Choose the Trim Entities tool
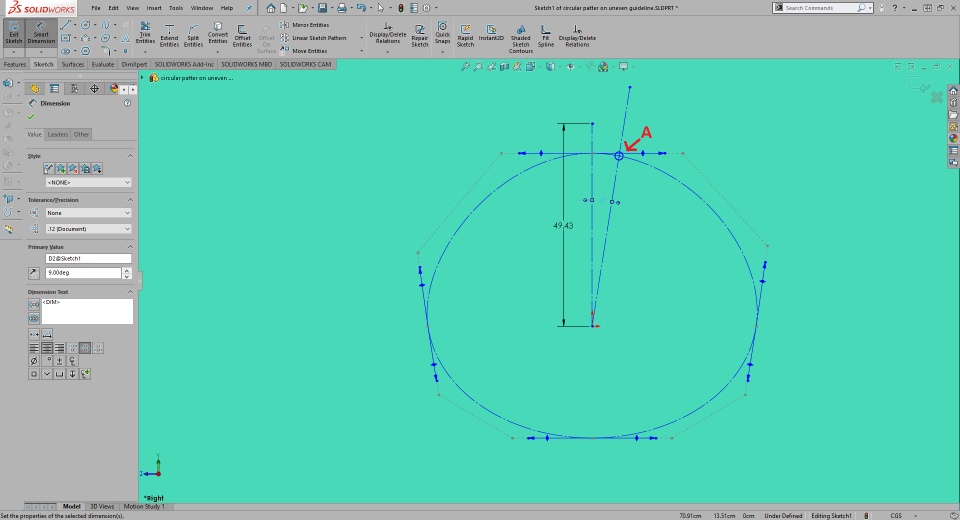This screenshot has height=520, width=960. coord(145,34)
